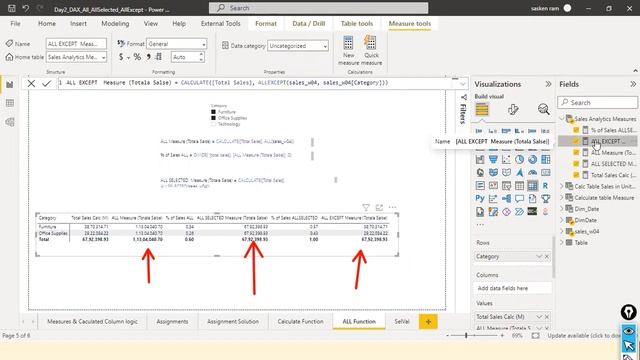Open filter icon on matrix visual header
This screenshot has height=360, width=640.
click(366, 207)
